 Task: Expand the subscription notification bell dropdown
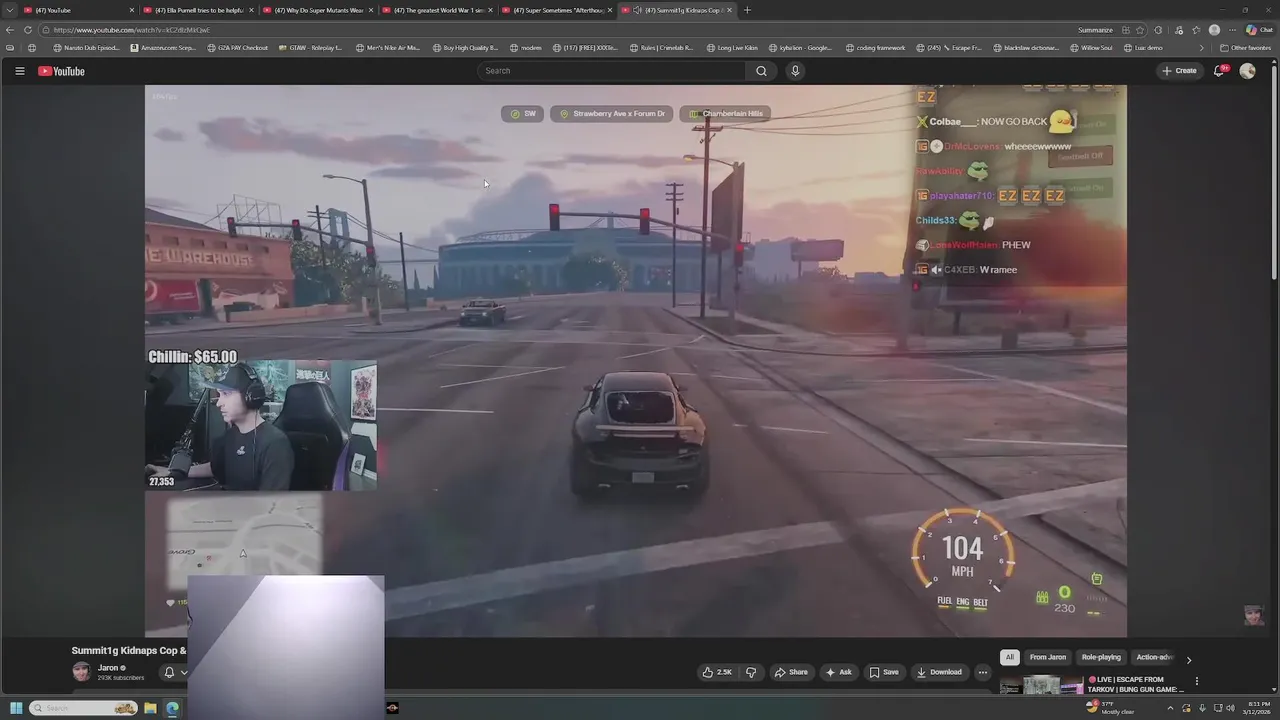tap(175, 672)
